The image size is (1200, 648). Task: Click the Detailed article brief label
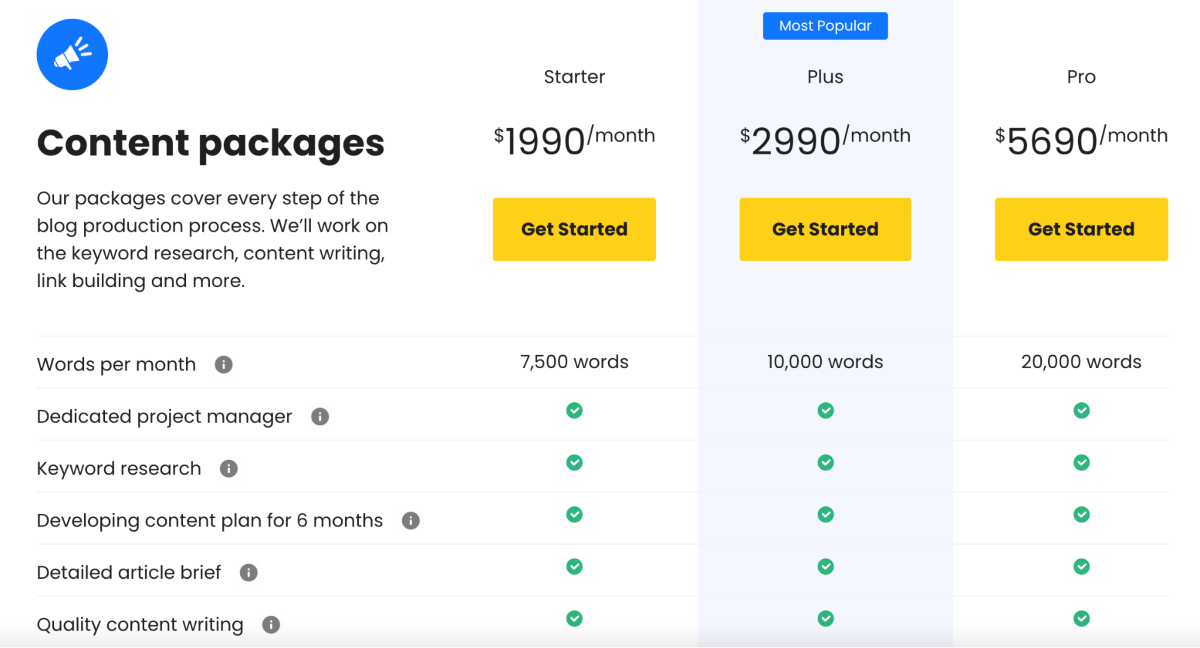[129, 572]
